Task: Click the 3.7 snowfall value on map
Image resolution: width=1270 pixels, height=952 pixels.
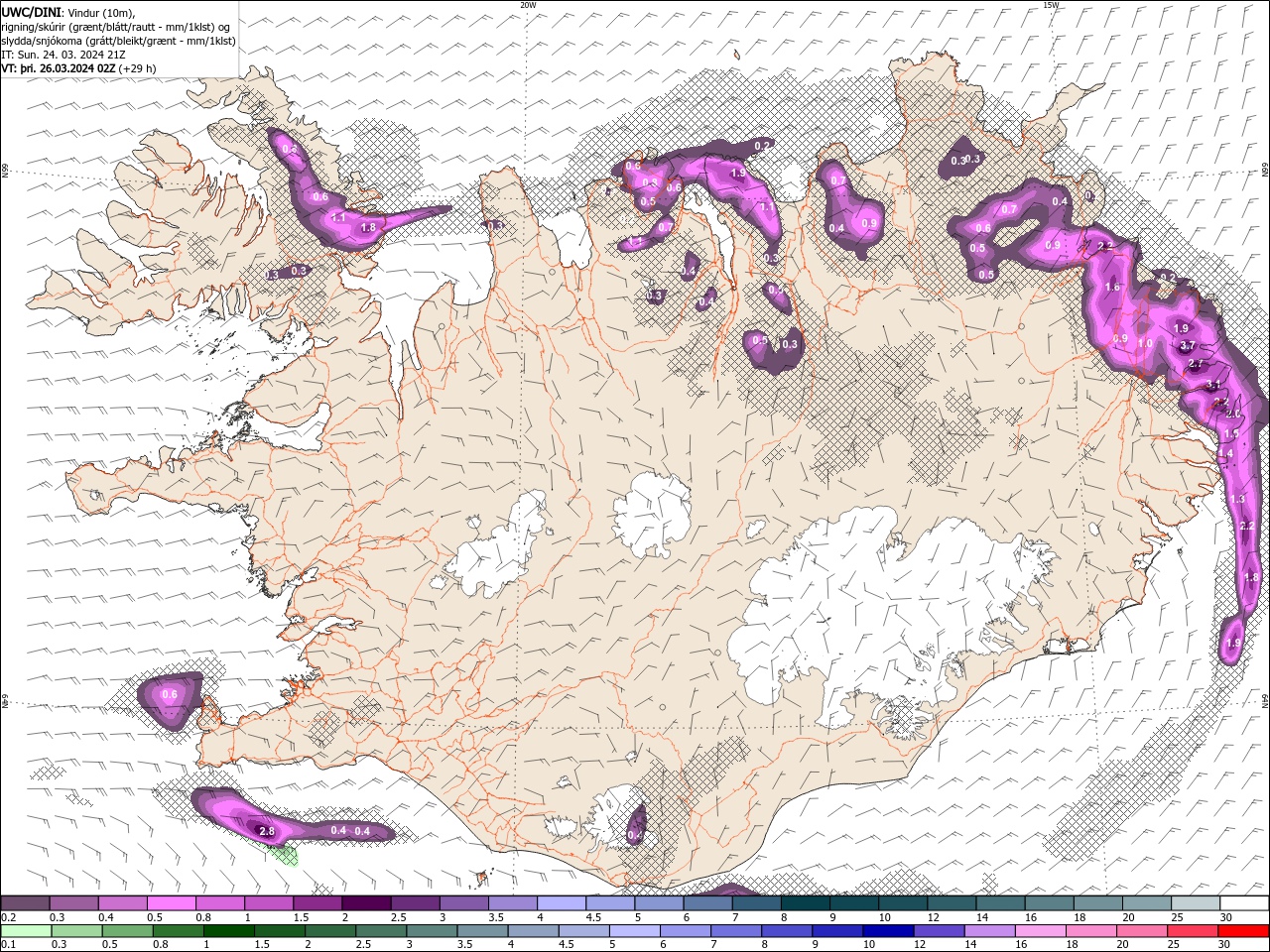Action: click(x=1188, y=346)
